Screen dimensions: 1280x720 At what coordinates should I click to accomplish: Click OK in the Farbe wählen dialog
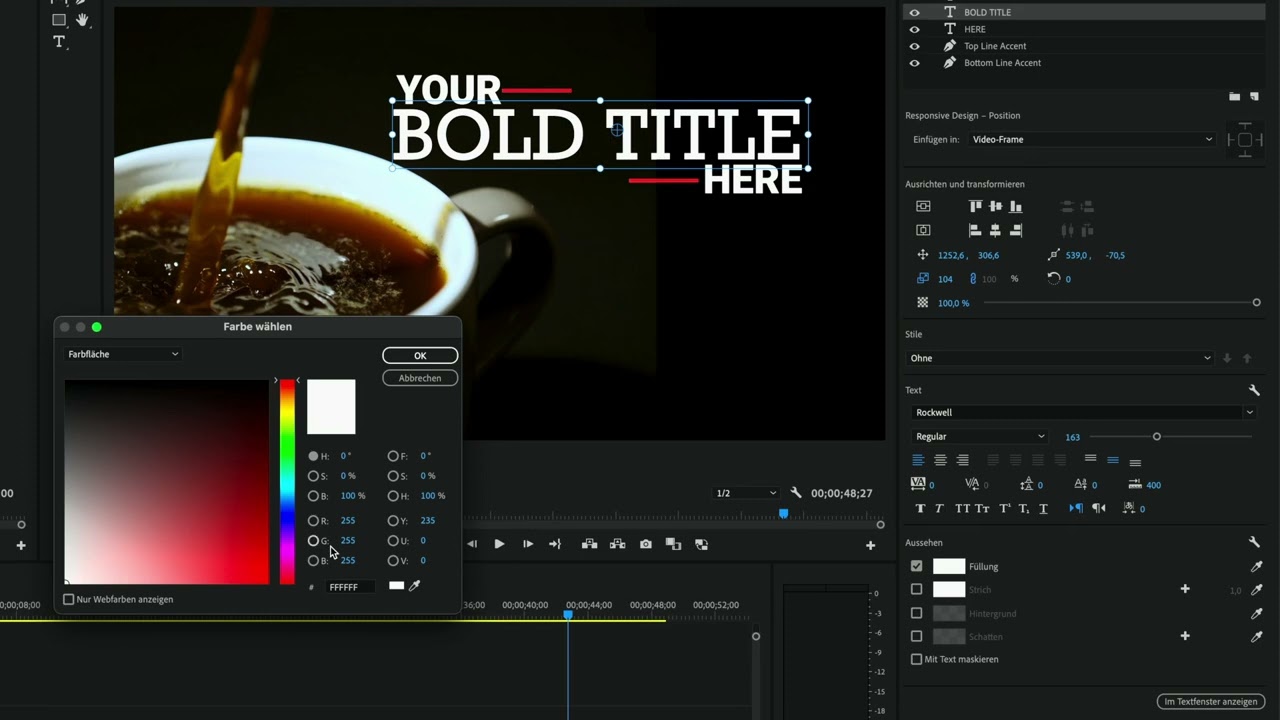420,356
